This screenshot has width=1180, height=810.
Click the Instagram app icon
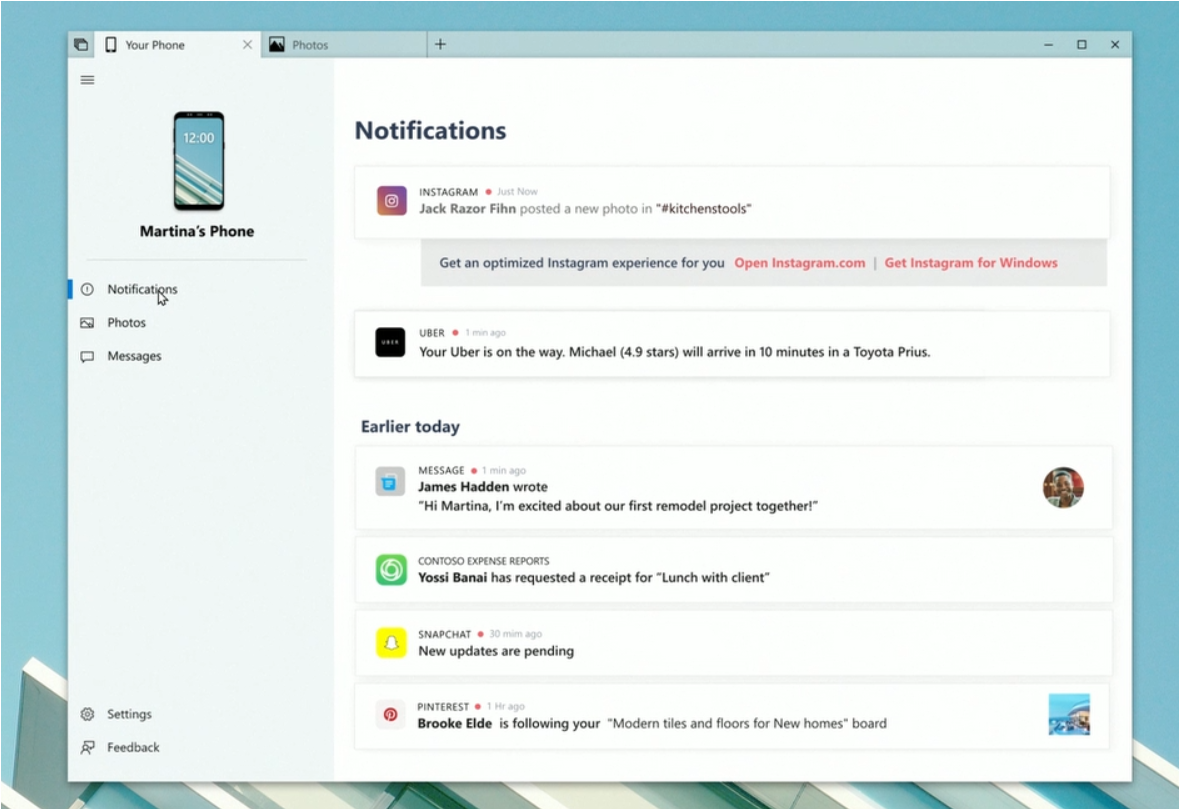click(x=391, y=201)
